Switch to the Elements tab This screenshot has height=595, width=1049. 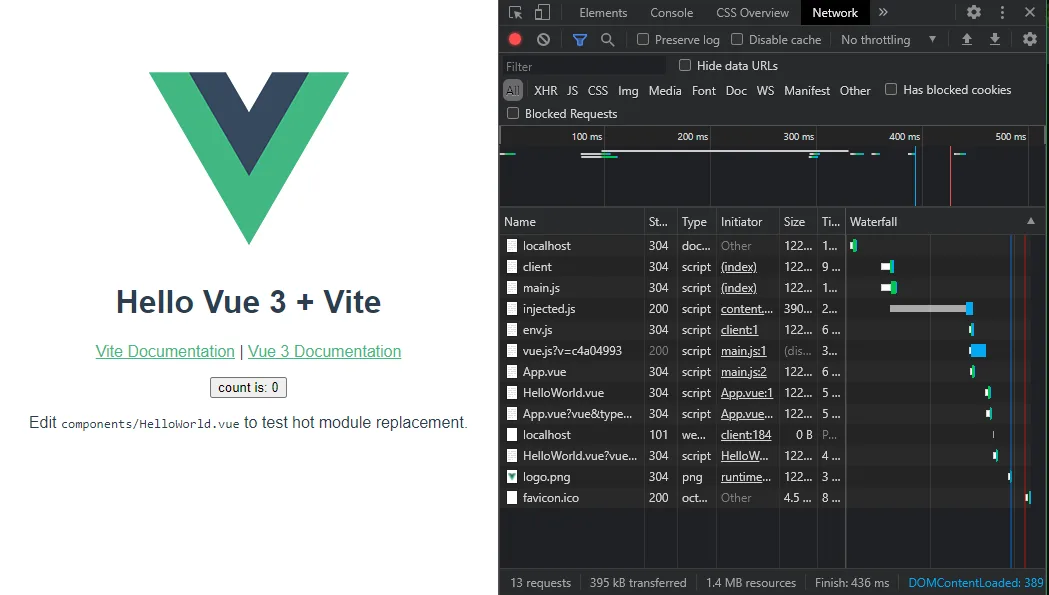click(603, 12)
